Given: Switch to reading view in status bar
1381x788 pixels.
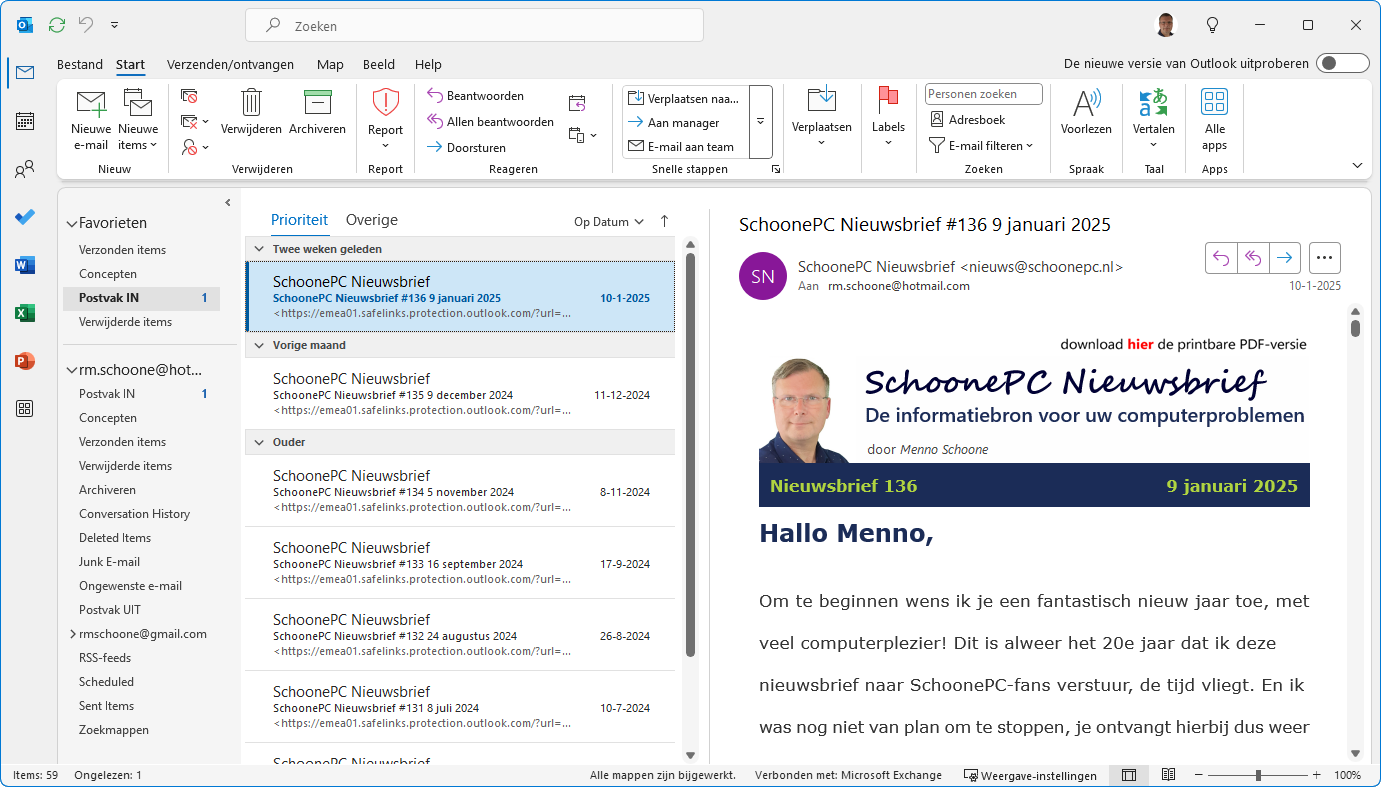Looking at the screenshot, I should pyautogui.click(x=1168, y=775).
